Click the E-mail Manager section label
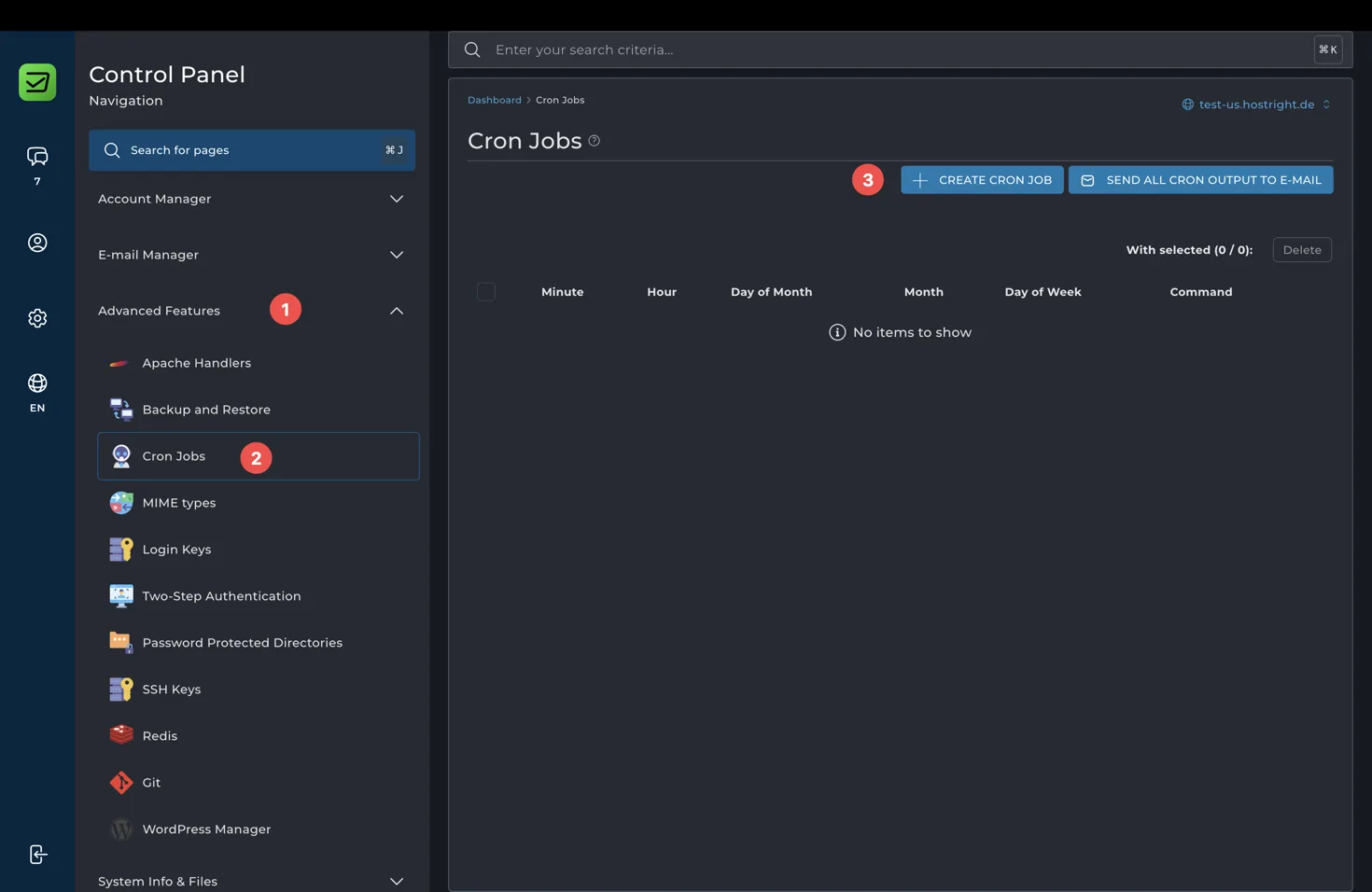The height and width of the screenshot is (892, 1372). point(148,255)
